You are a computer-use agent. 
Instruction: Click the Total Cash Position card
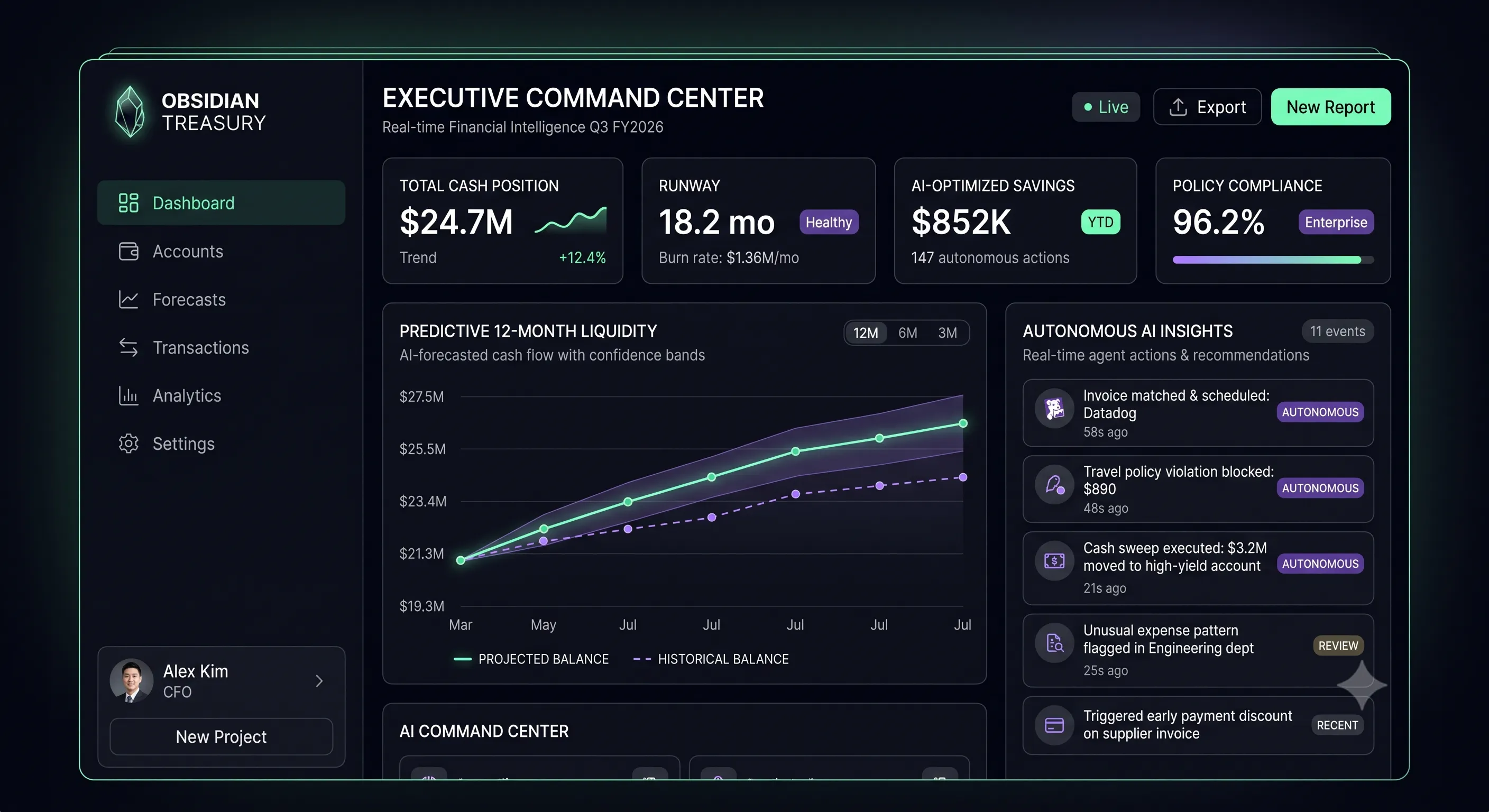click(x=502, y=221)
